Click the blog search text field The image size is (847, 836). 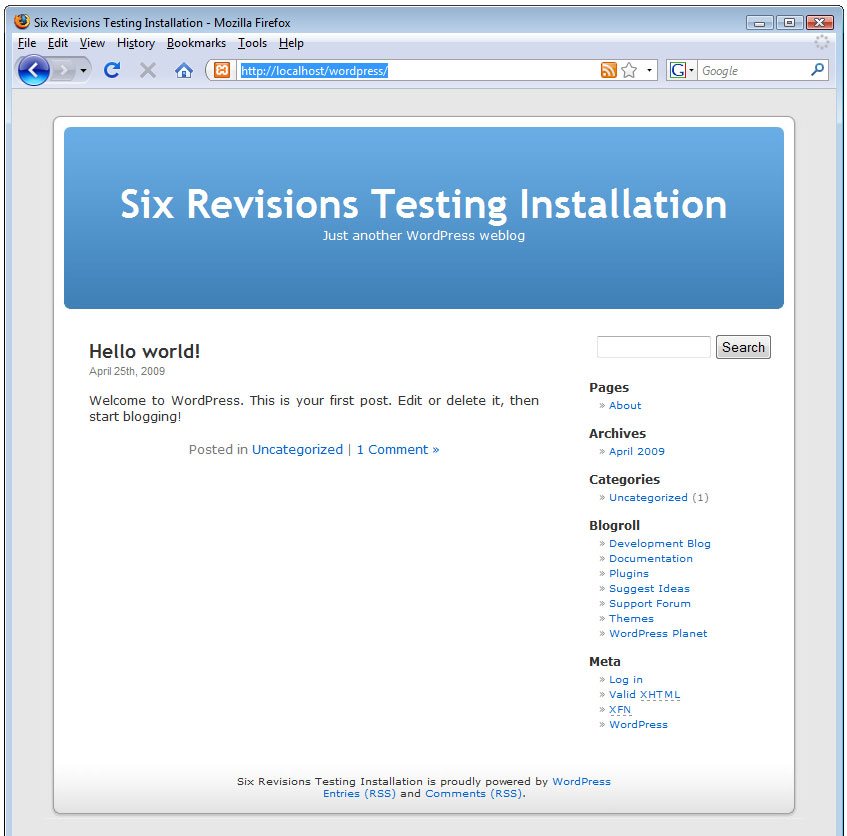[x=653, y=347]
